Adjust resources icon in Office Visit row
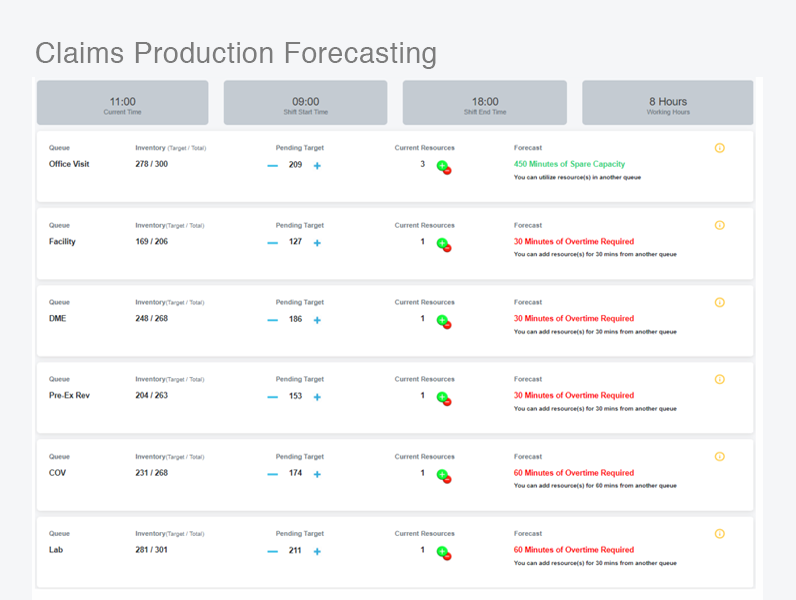Viewport: 796px width, 600px height. click(444, 167)
